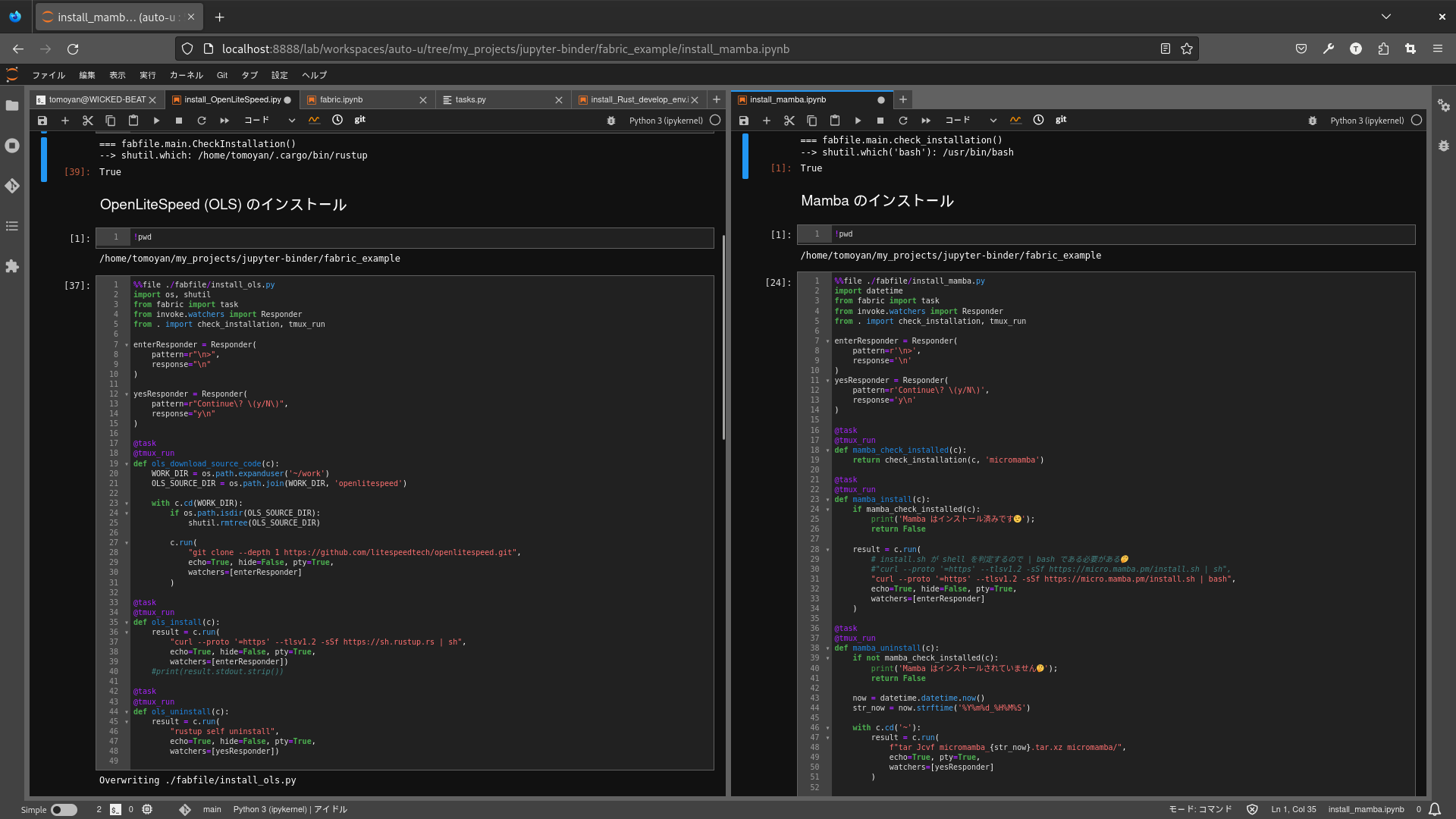Open new launcher with plus beside install_mamba tab
Image resolution: width=1456 pixels, height=819 pixels.
point(903,99)
